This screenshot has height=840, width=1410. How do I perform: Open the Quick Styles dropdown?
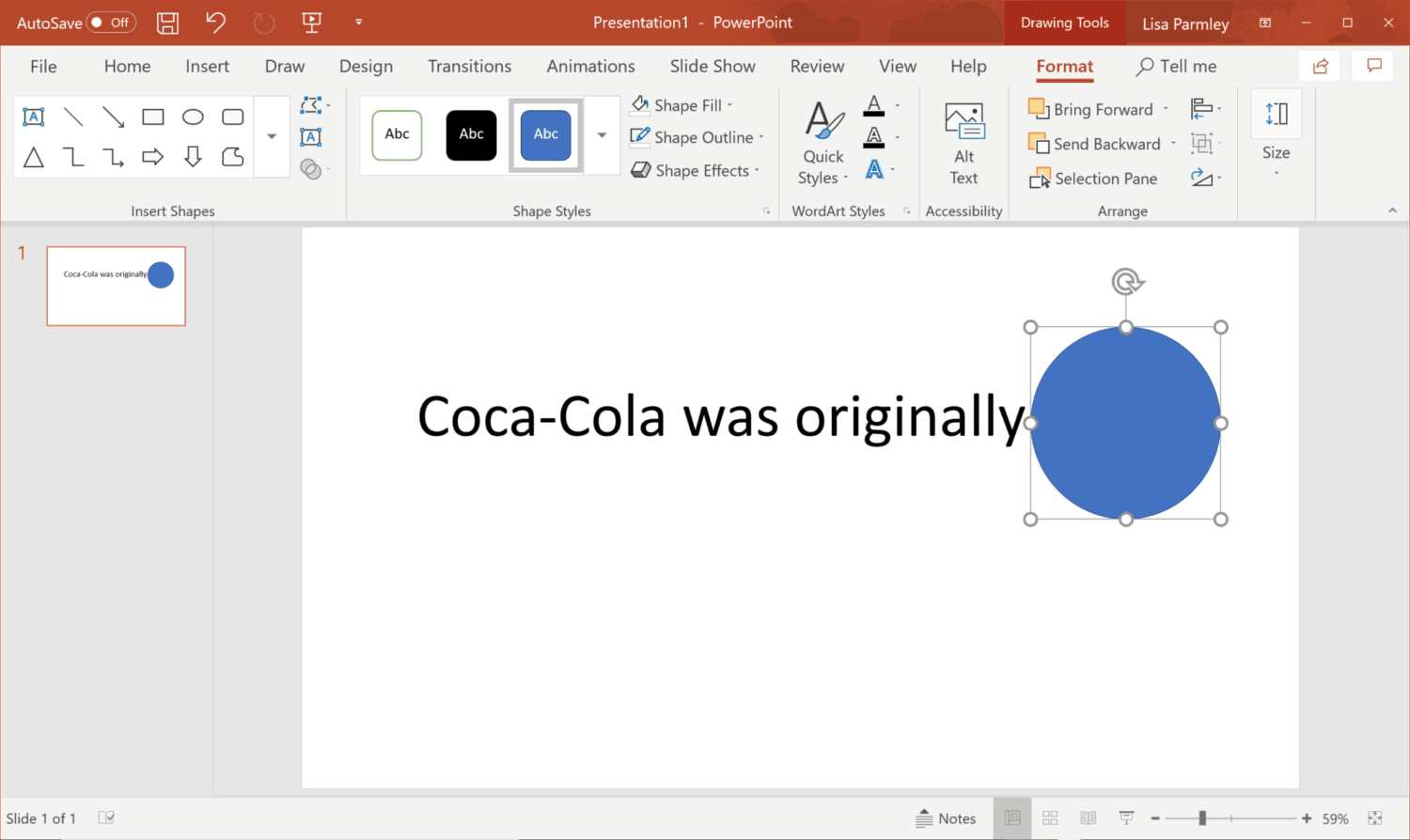click(823, 144)
